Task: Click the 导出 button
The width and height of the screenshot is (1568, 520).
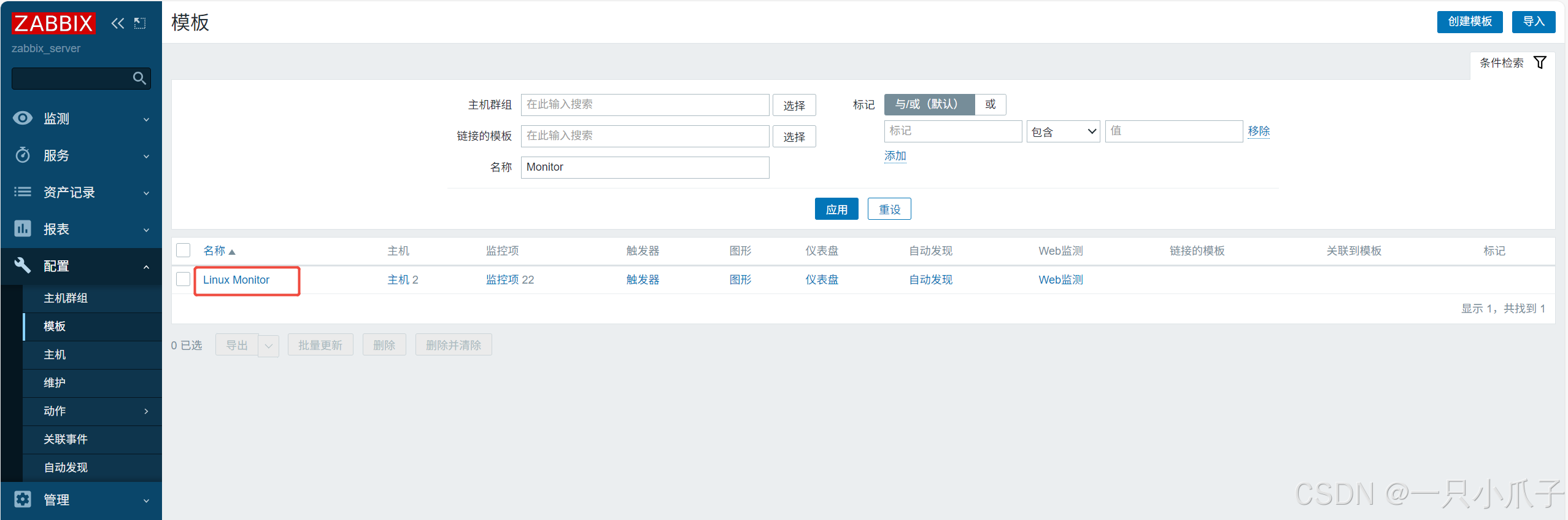Action: point(237,345)
